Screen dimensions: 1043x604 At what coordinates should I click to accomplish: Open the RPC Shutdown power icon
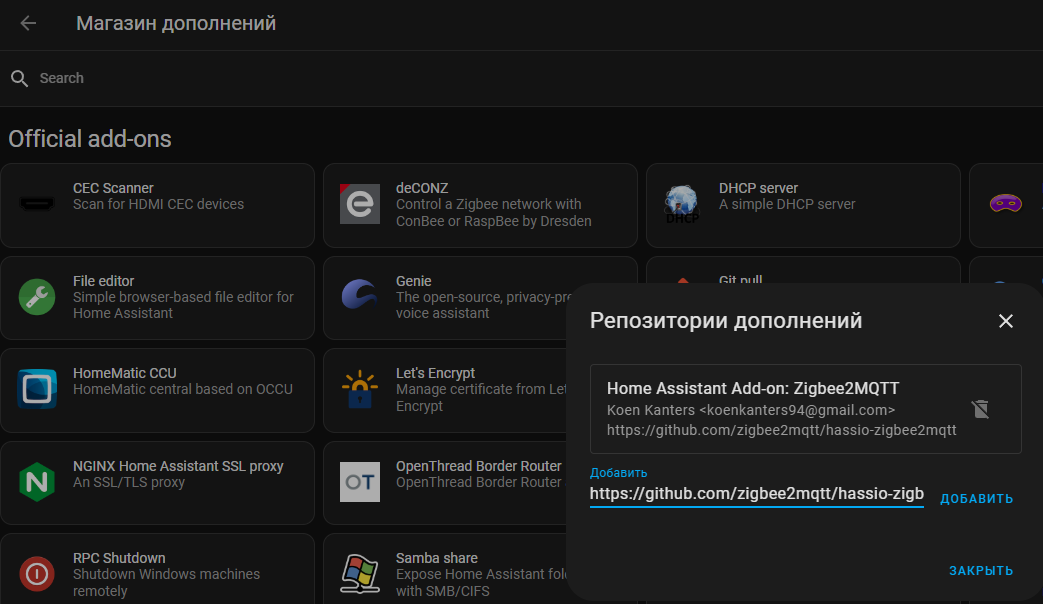tap(37, 573)
